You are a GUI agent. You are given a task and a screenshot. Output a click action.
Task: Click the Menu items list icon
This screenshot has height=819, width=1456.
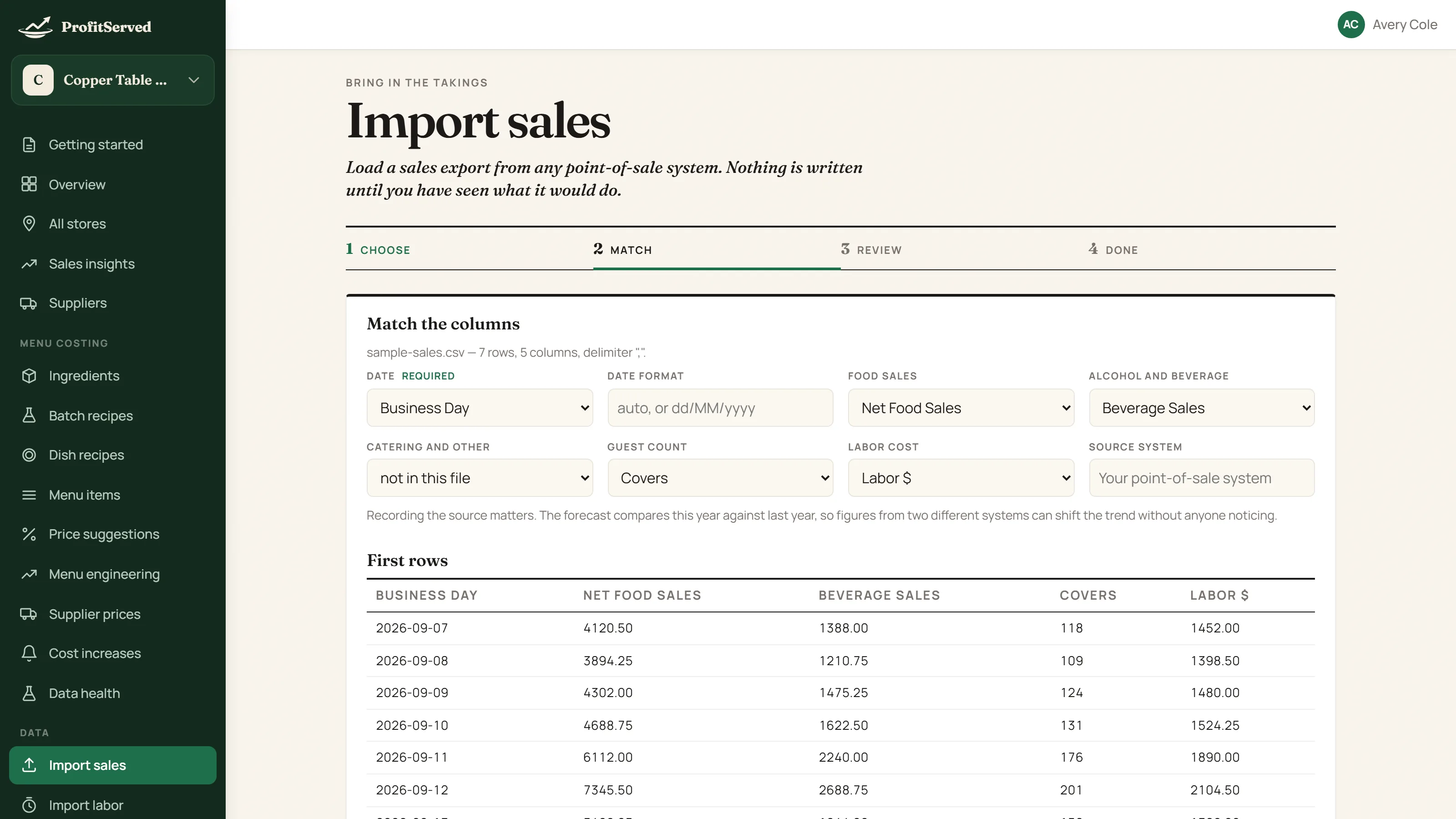click(29, 495)
